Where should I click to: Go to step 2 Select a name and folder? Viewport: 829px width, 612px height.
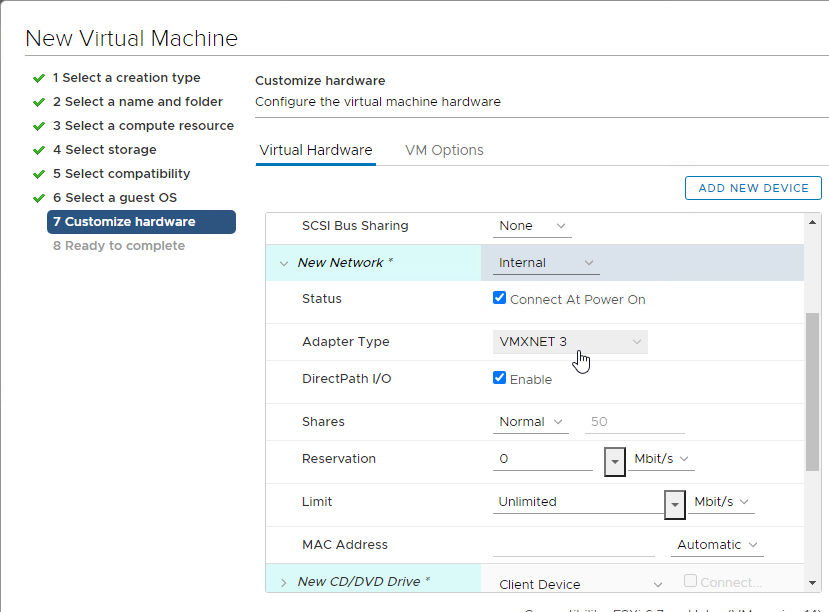point(137,101)
